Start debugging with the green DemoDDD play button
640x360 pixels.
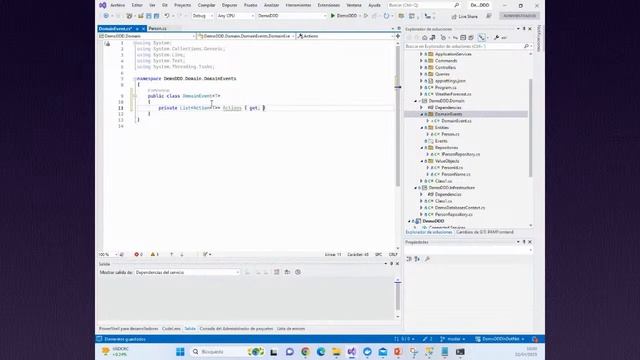[344, 16]
